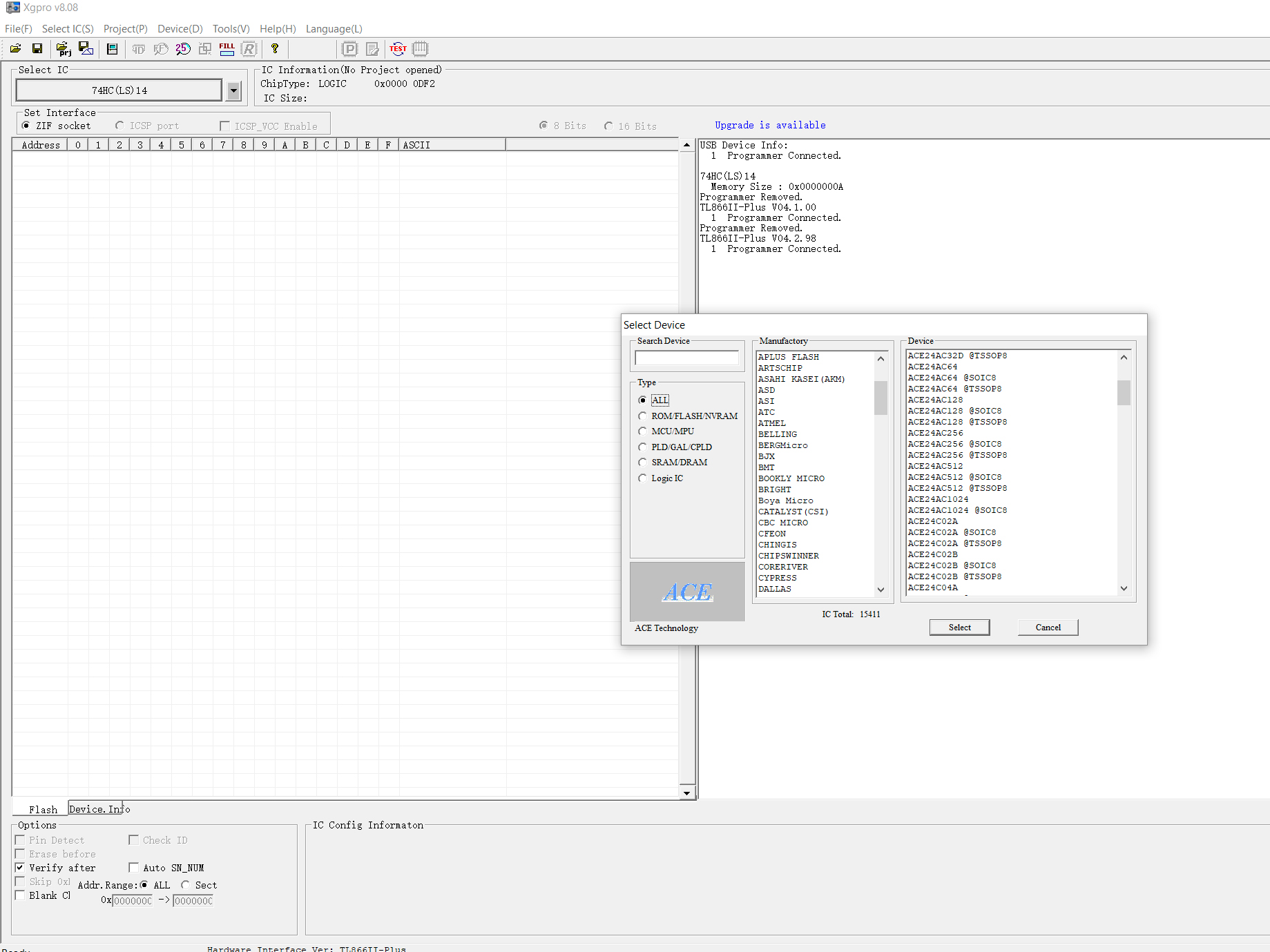Select the ICSP port radio button
1270x952 pixels.
pyautogui.click(x=119, y=126)
